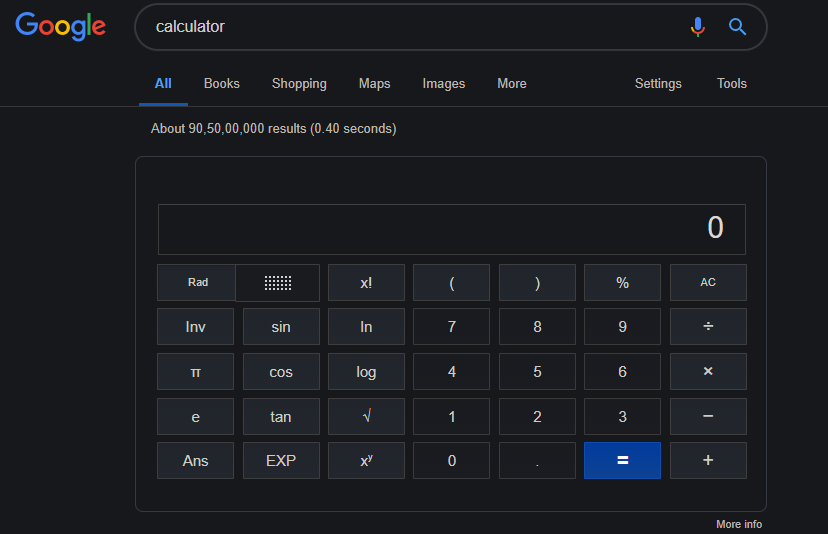
Task: Expand the search Tools options
Action: point(731,84)
